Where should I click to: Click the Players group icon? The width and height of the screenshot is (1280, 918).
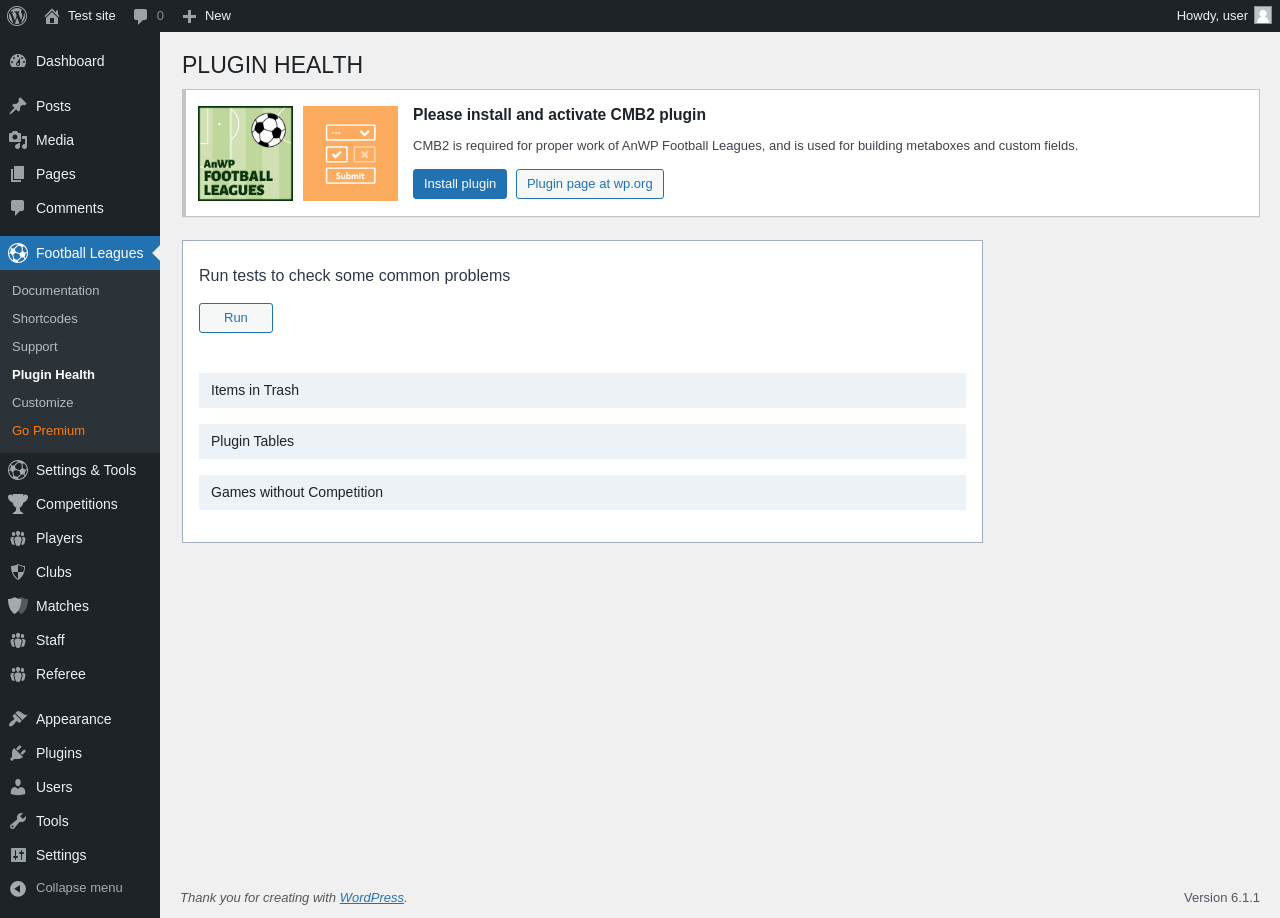[18, 538]
